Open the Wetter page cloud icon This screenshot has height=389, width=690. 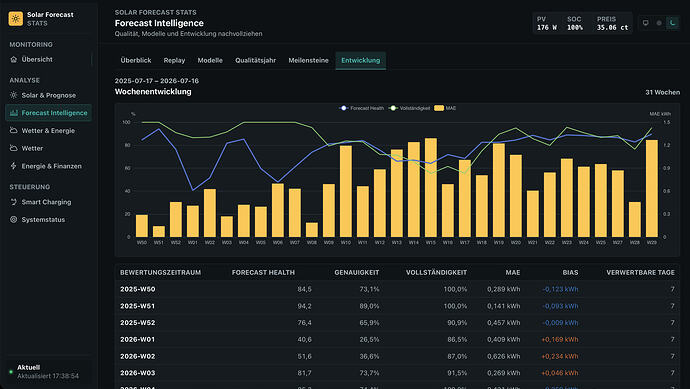(x=14, y=148)
